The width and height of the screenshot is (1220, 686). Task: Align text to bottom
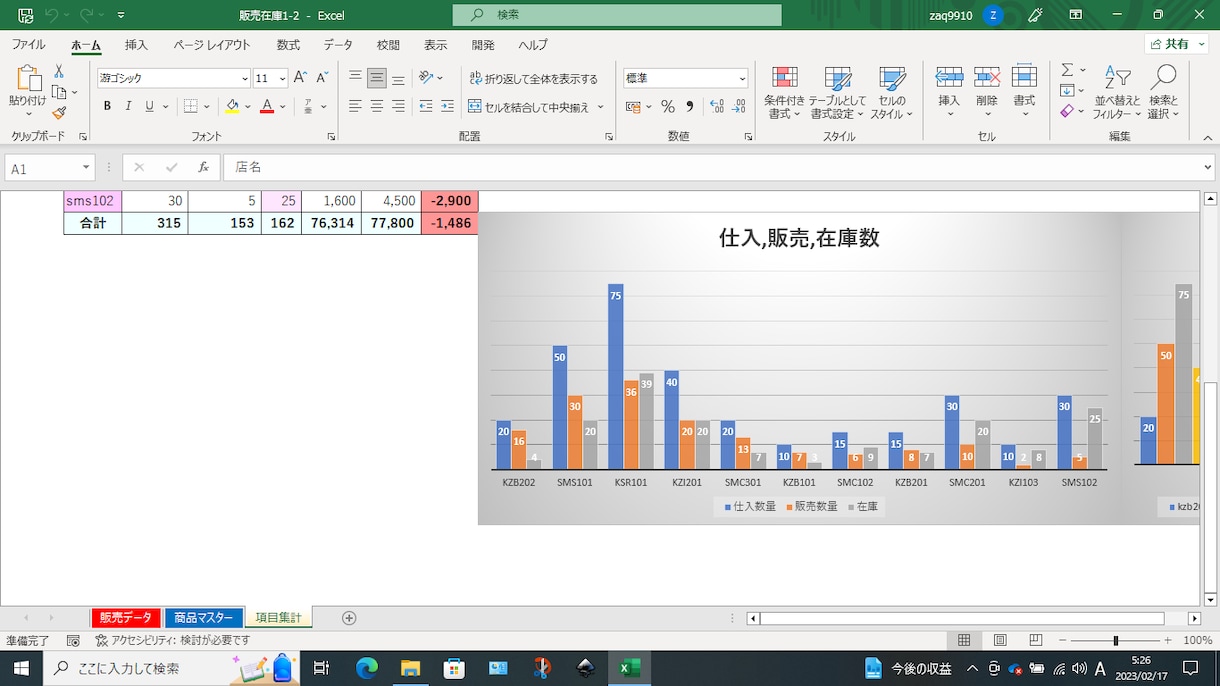(x=398, y=78)
